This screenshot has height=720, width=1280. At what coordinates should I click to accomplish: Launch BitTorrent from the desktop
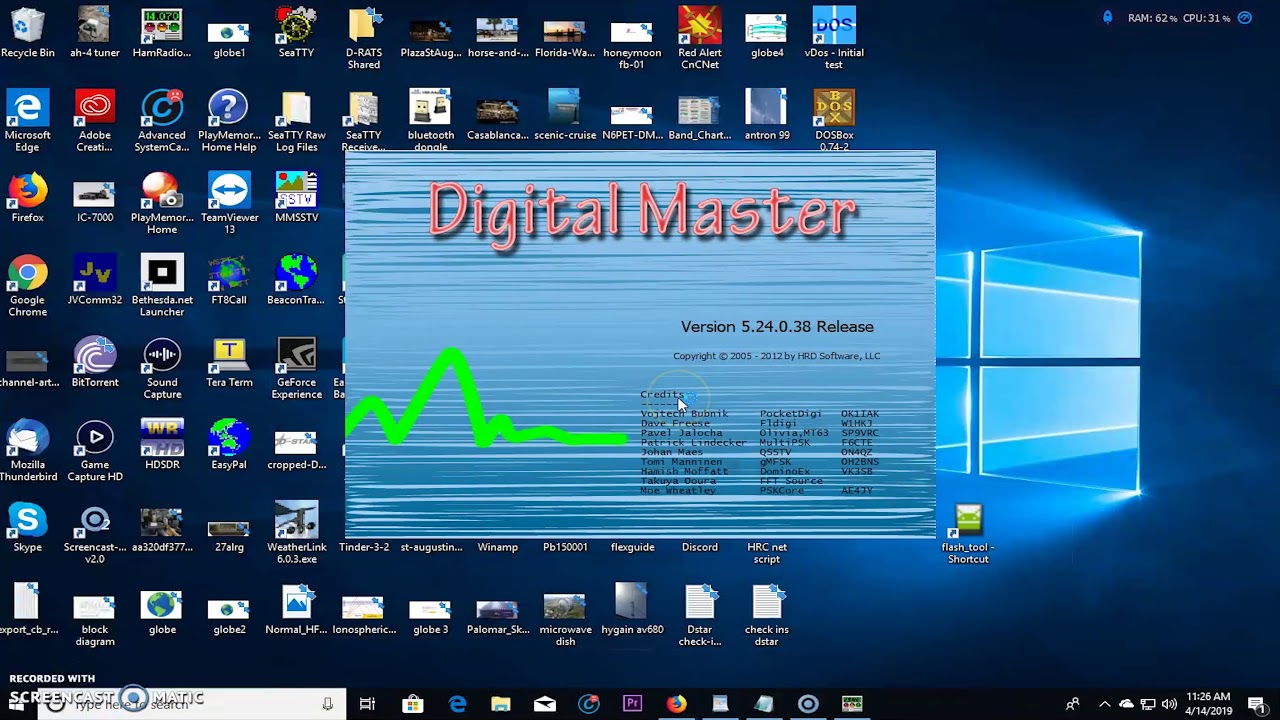click(94, 362)
